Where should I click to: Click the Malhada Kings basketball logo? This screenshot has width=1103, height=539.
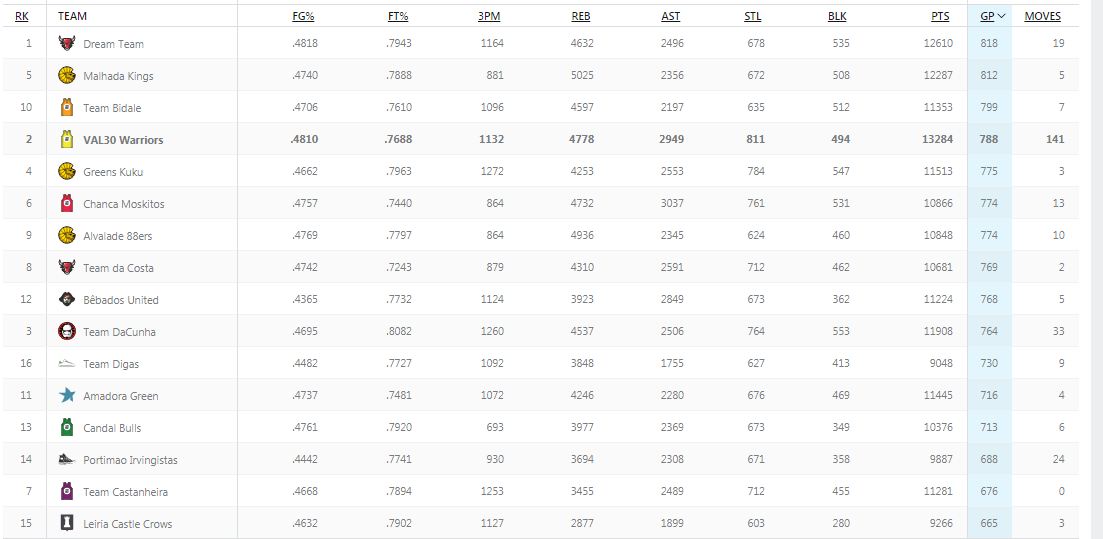click(67, 75)
